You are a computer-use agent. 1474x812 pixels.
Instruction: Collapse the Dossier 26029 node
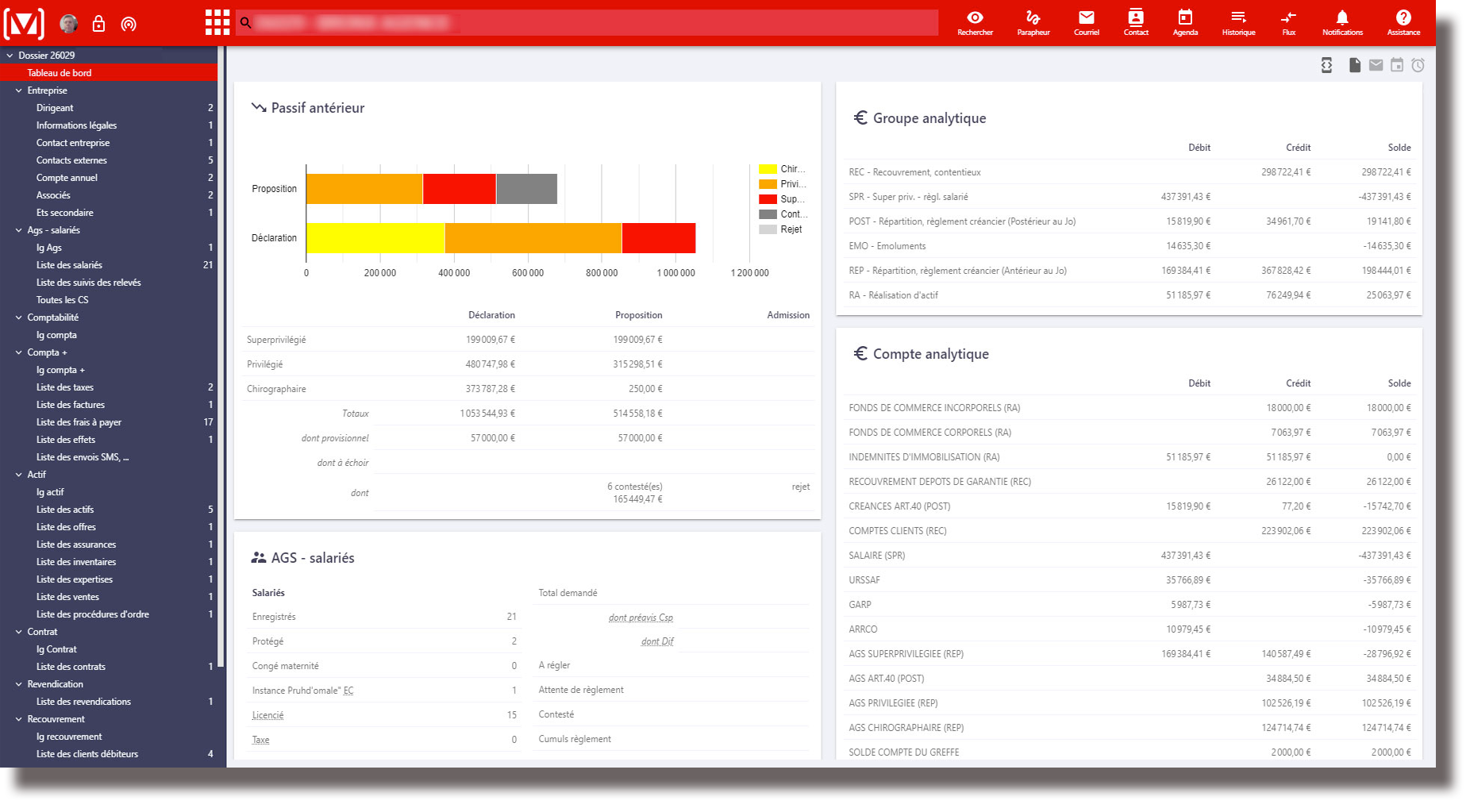10,56
